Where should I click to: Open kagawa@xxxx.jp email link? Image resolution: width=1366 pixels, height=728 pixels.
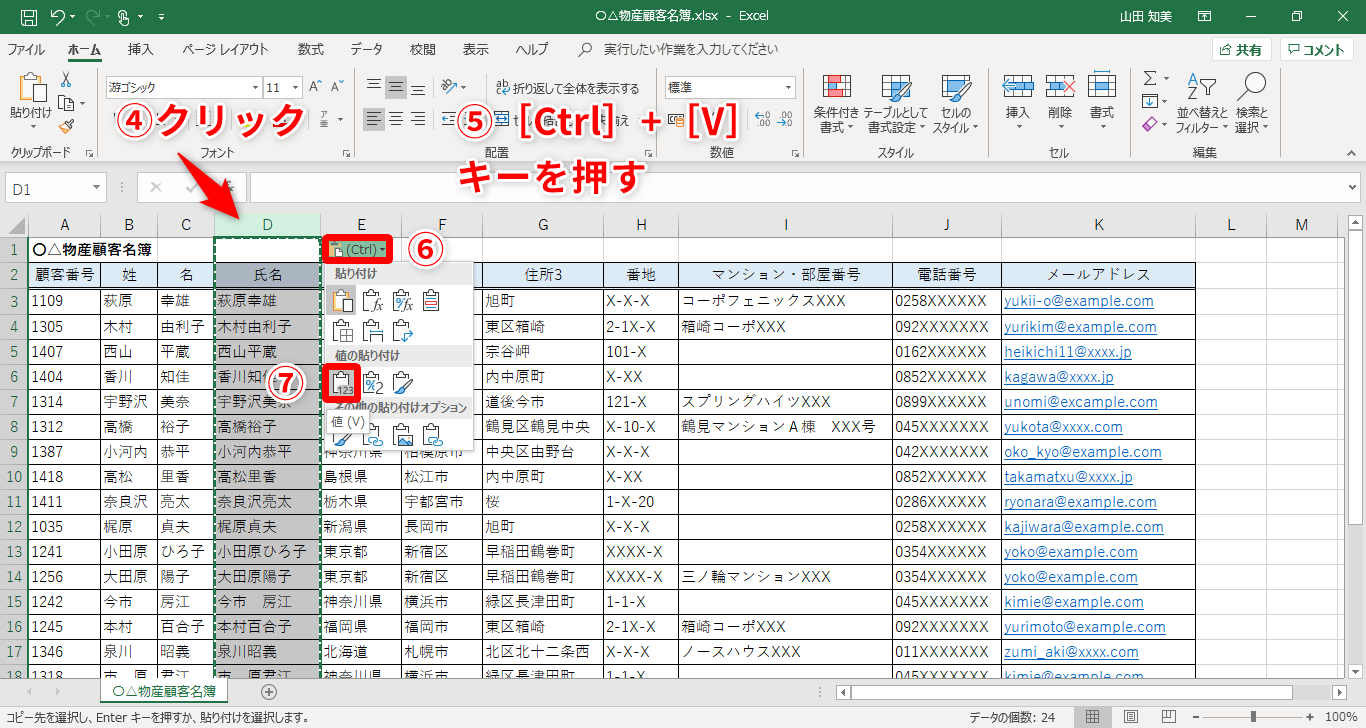(x=1058, y=377)
